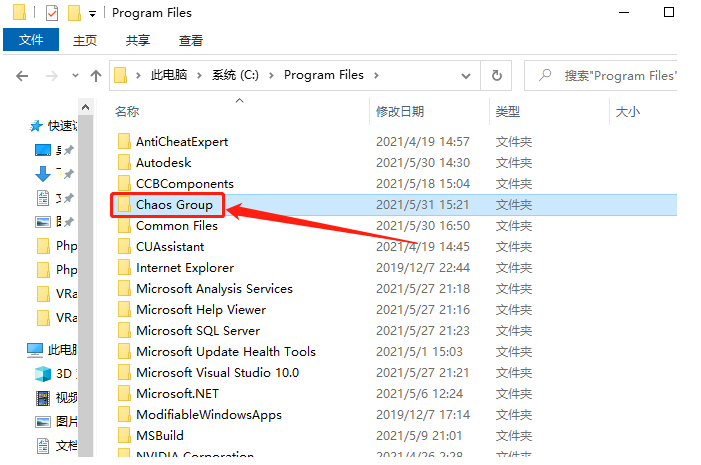Select the AntiCheatExpert folder icon
Screen dimensions: 701x465
pyautogui.click(x=124, y=141)
